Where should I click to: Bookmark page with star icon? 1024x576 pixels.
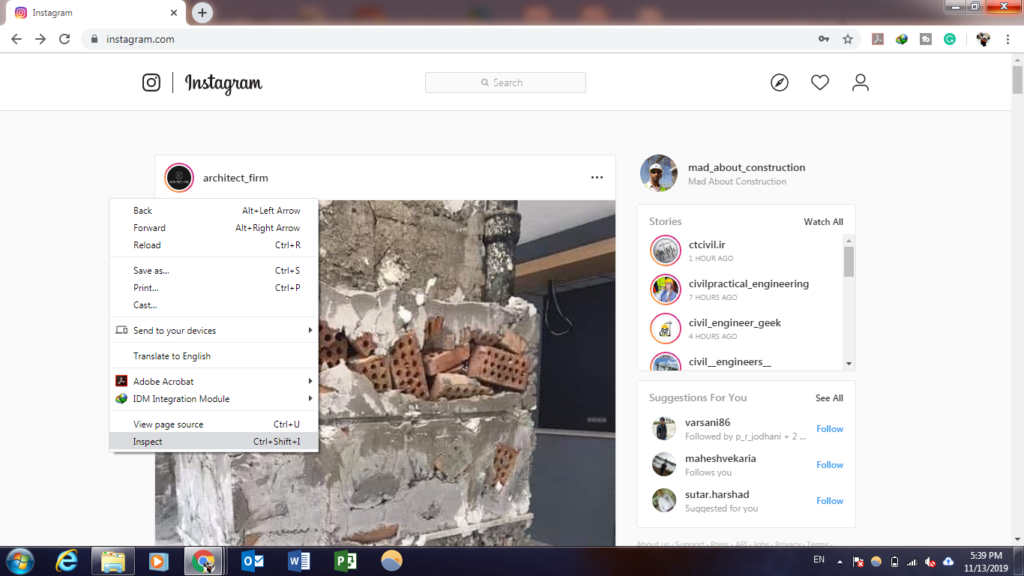(x=848, y=39)
